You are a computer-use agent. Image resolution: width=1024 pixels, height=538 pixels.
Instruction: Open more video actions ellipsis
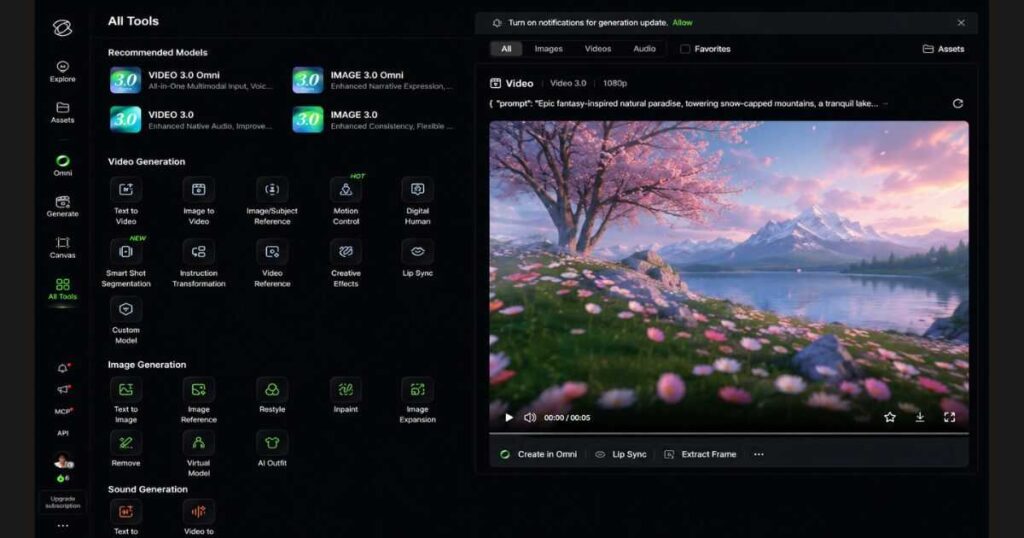point(758,454)
